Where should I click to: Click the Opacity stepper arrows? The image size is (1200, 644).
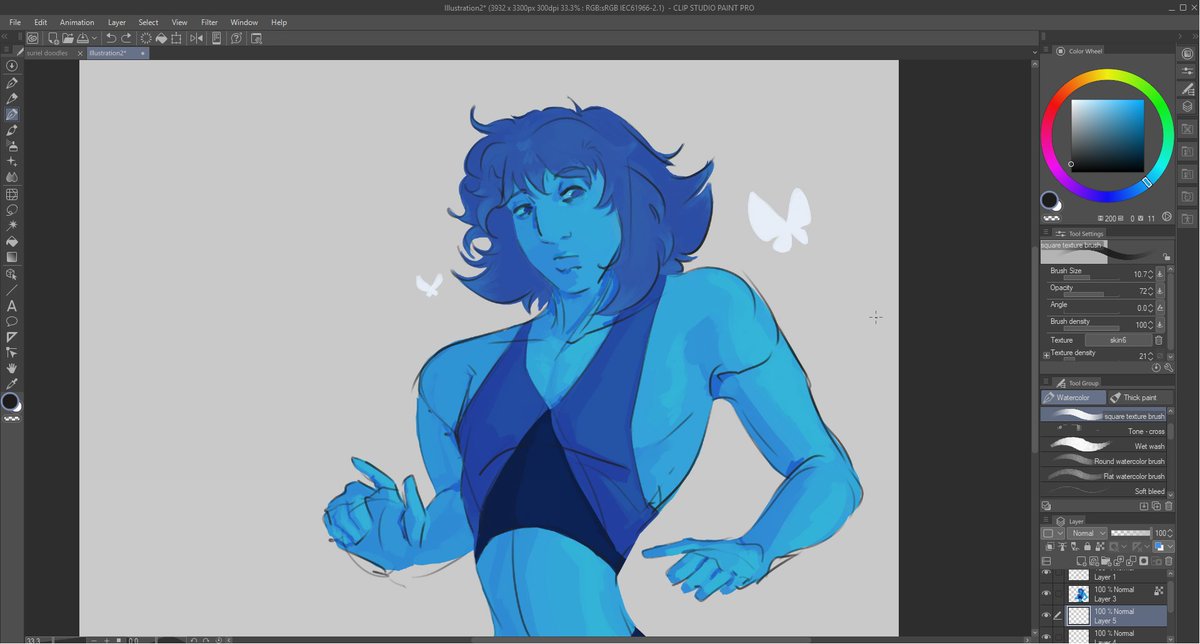point(1151,291)
